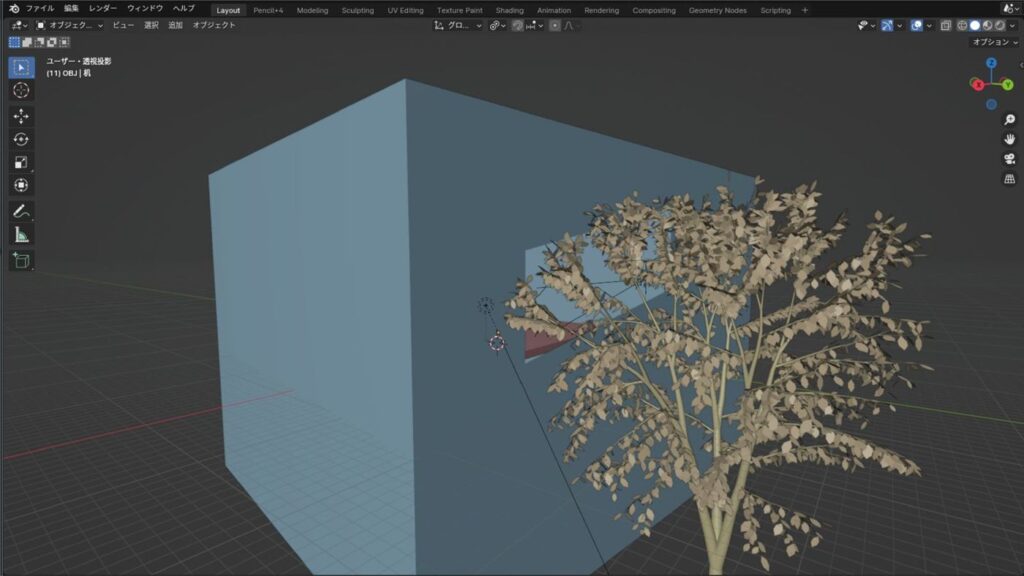The image size is (1024, 576).
Task: Open the viewport shading options arrow
Action: [1013, 25]
